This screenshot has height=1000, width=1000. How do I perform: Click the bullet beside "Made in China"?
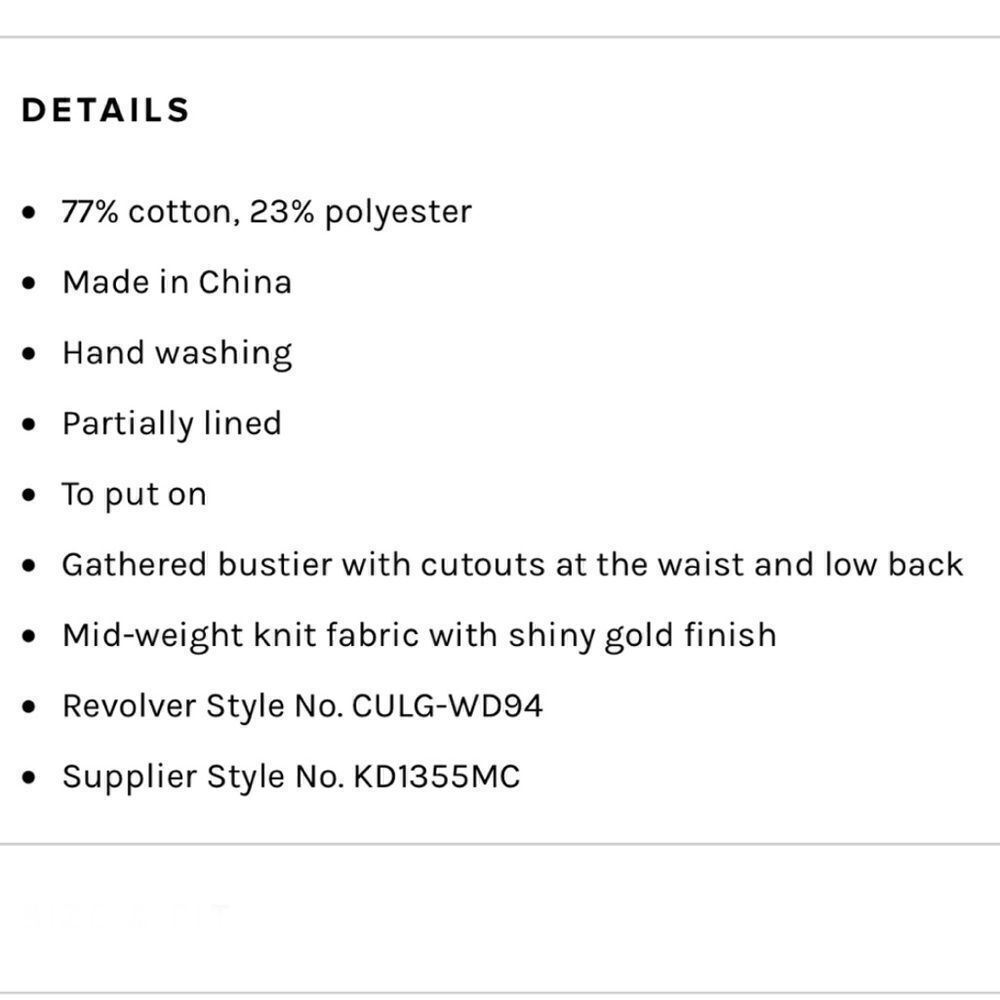tap(32, 283)
